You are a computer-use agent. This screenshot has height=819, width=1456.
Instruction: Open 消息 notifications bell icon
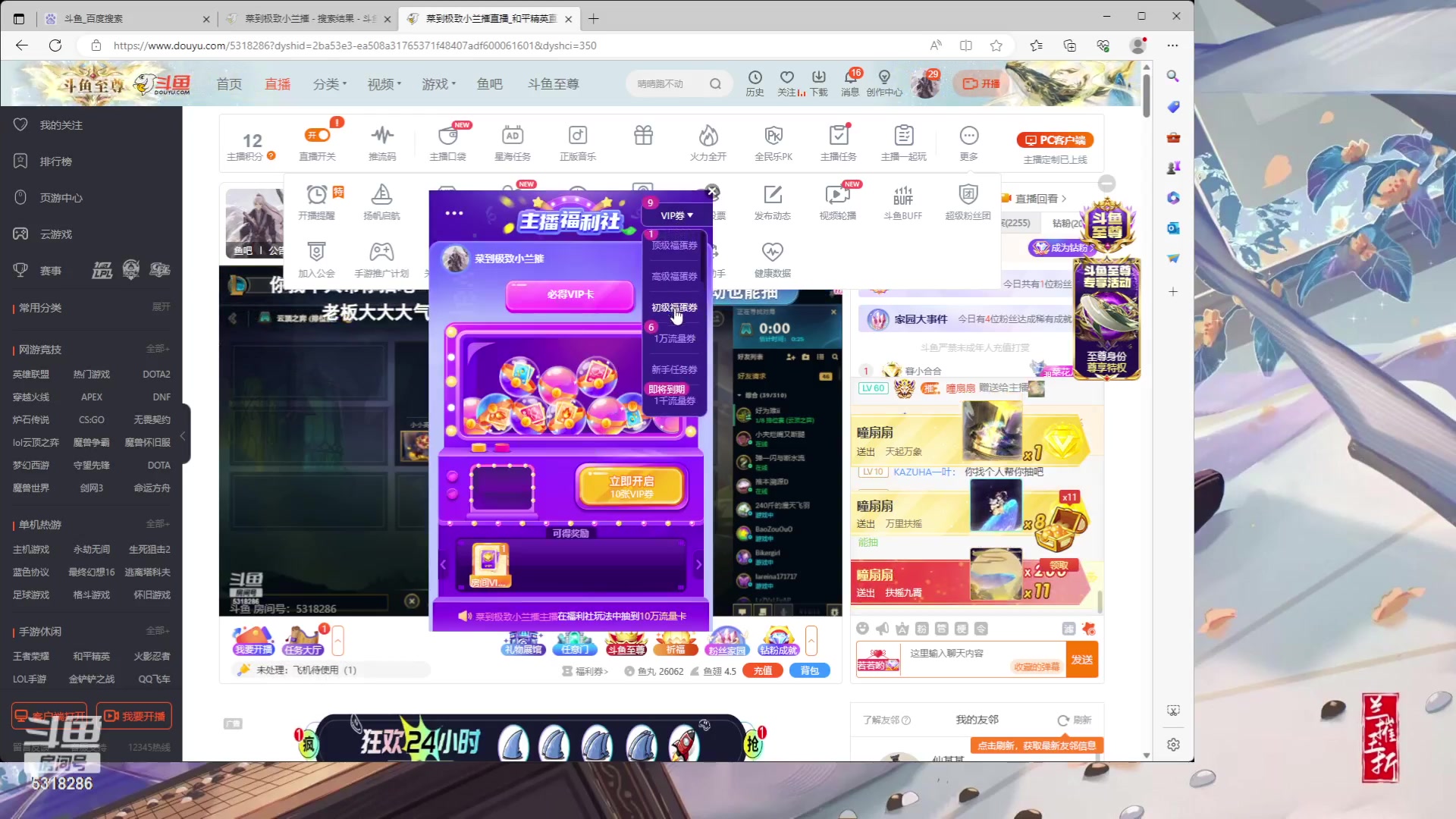pos(851,83)
